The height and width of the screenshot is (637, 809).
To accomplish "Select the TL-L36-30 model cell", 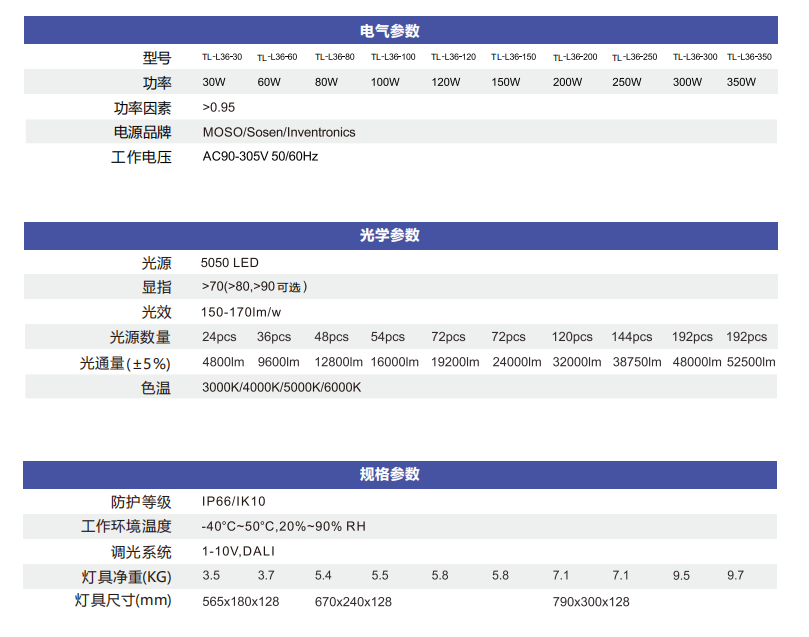I will 222,58.
